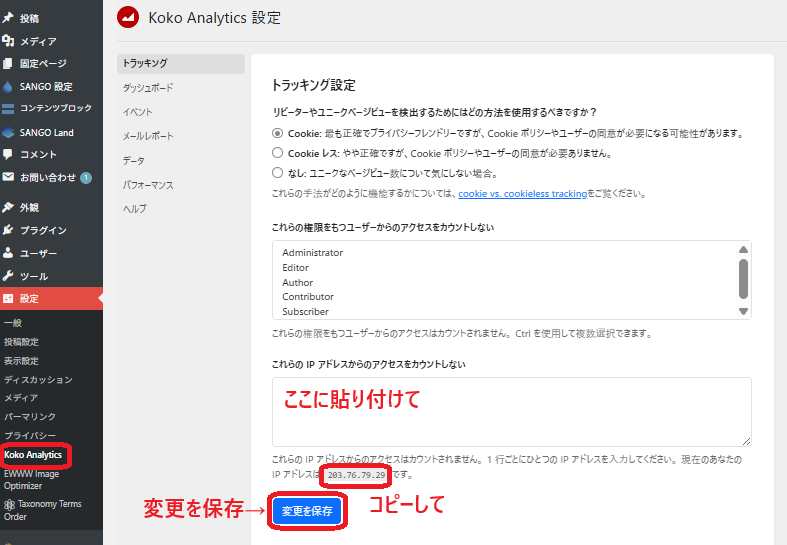787x545 pixels.
Task: Select Administrator in the role list
Action: (x=313, y=253)
